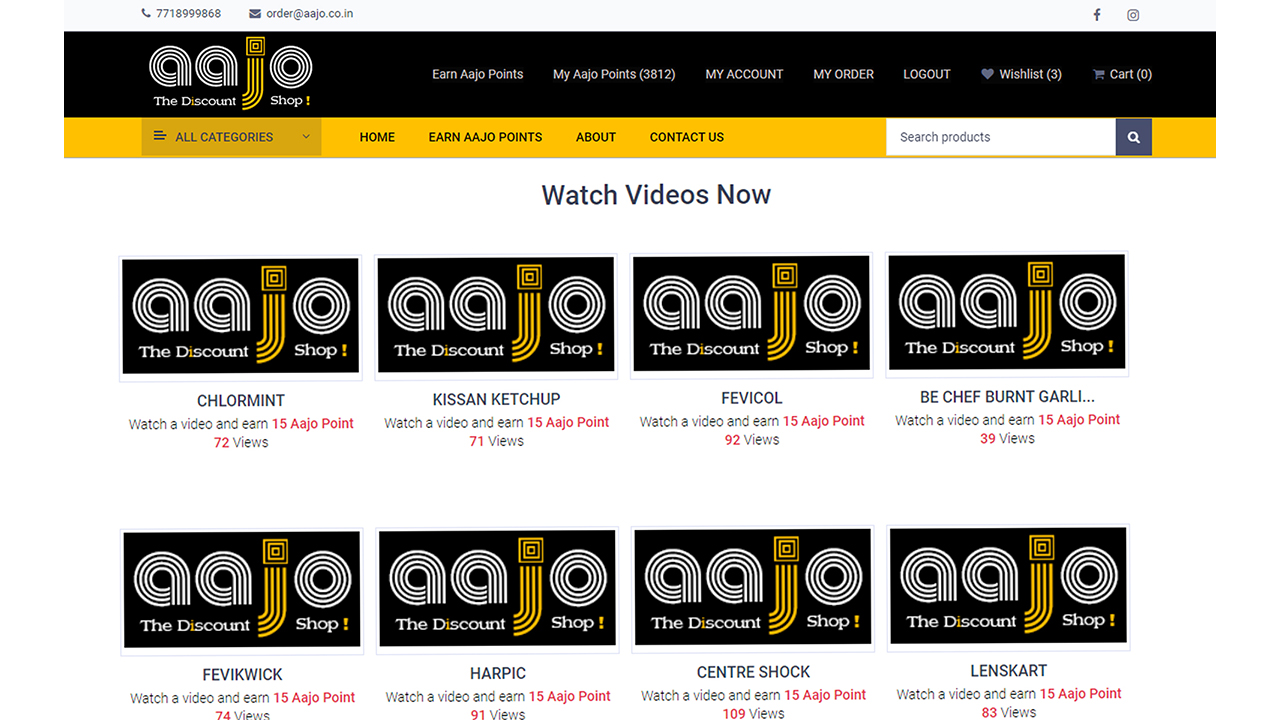Click the envelope icon beside order@aajo.co.in
The height and width of the screenshot is (720, 1280).
[255, 14]
